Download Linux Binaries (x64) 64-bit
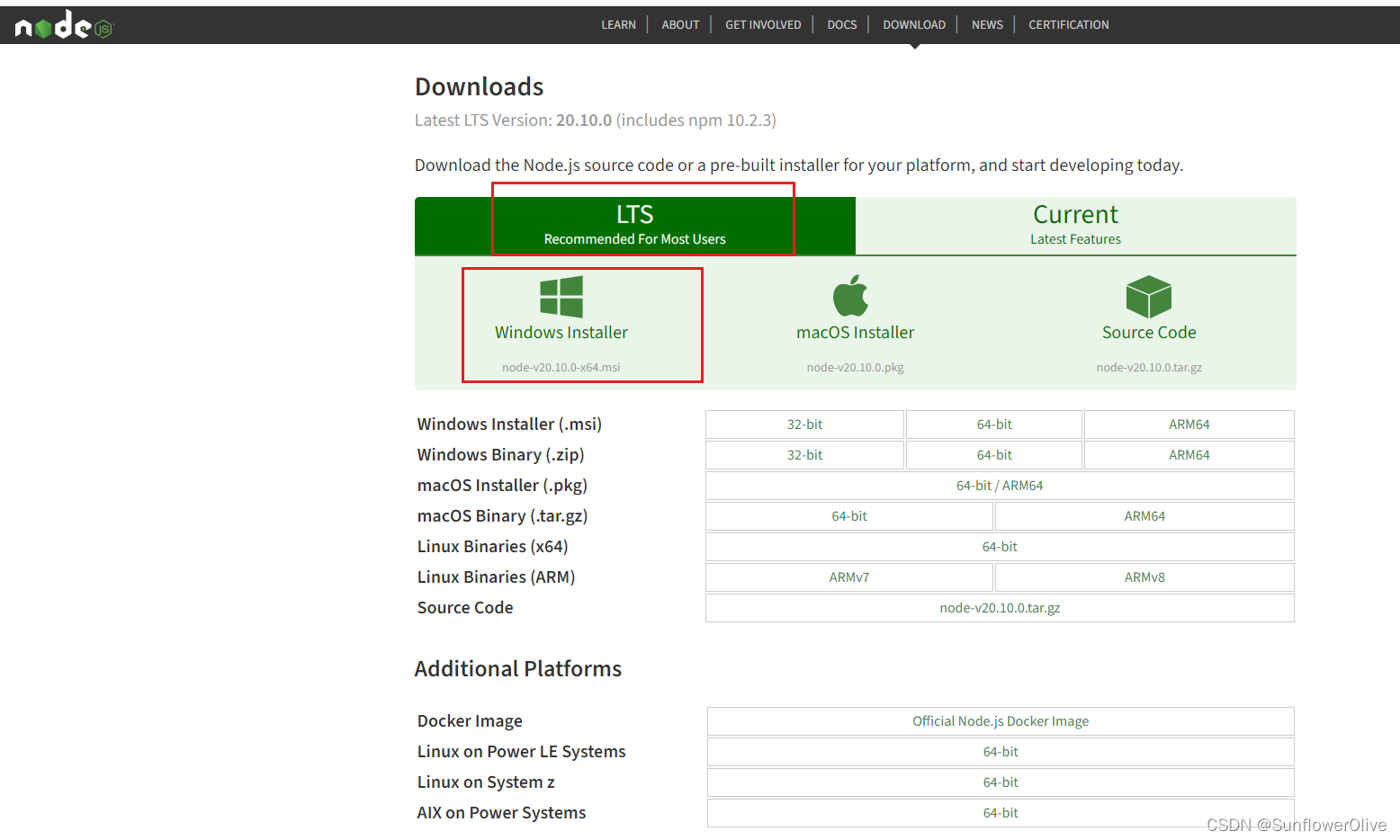 coord(1000,547)
